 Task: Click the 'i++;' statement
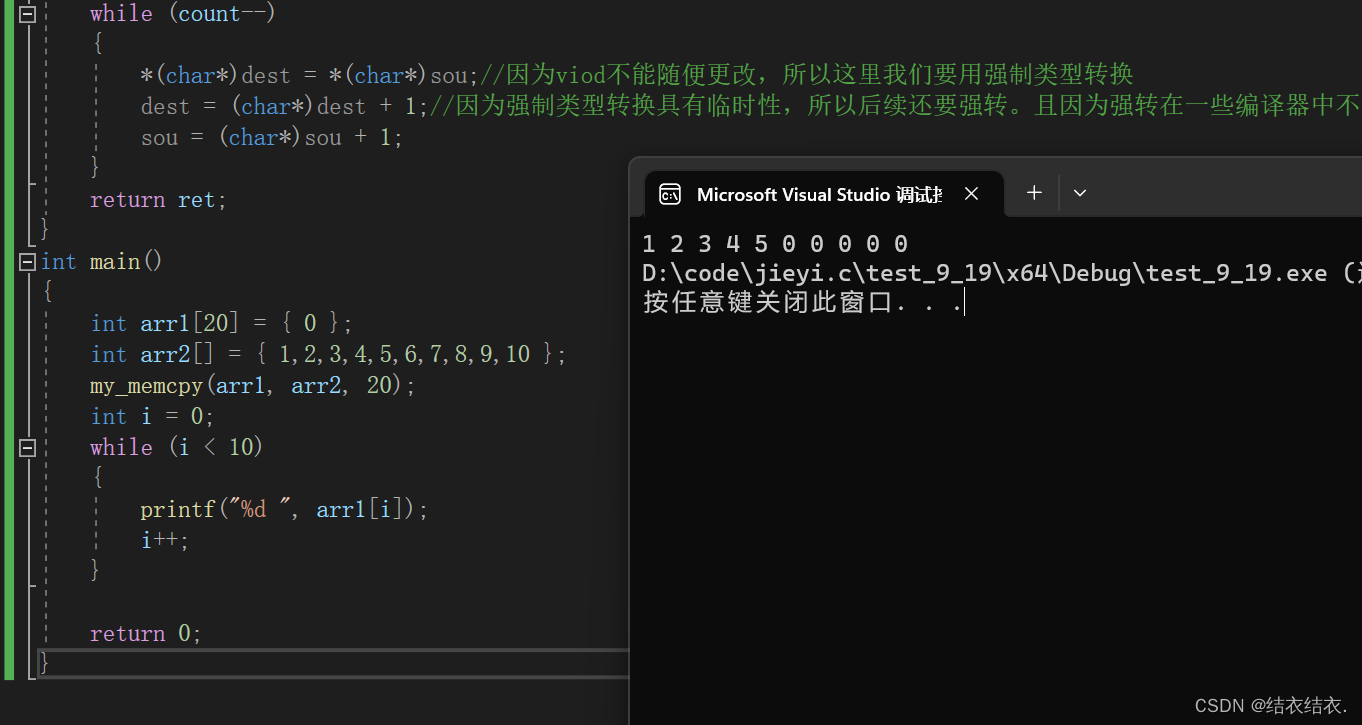pyautogui.click(x=164, y=540)
